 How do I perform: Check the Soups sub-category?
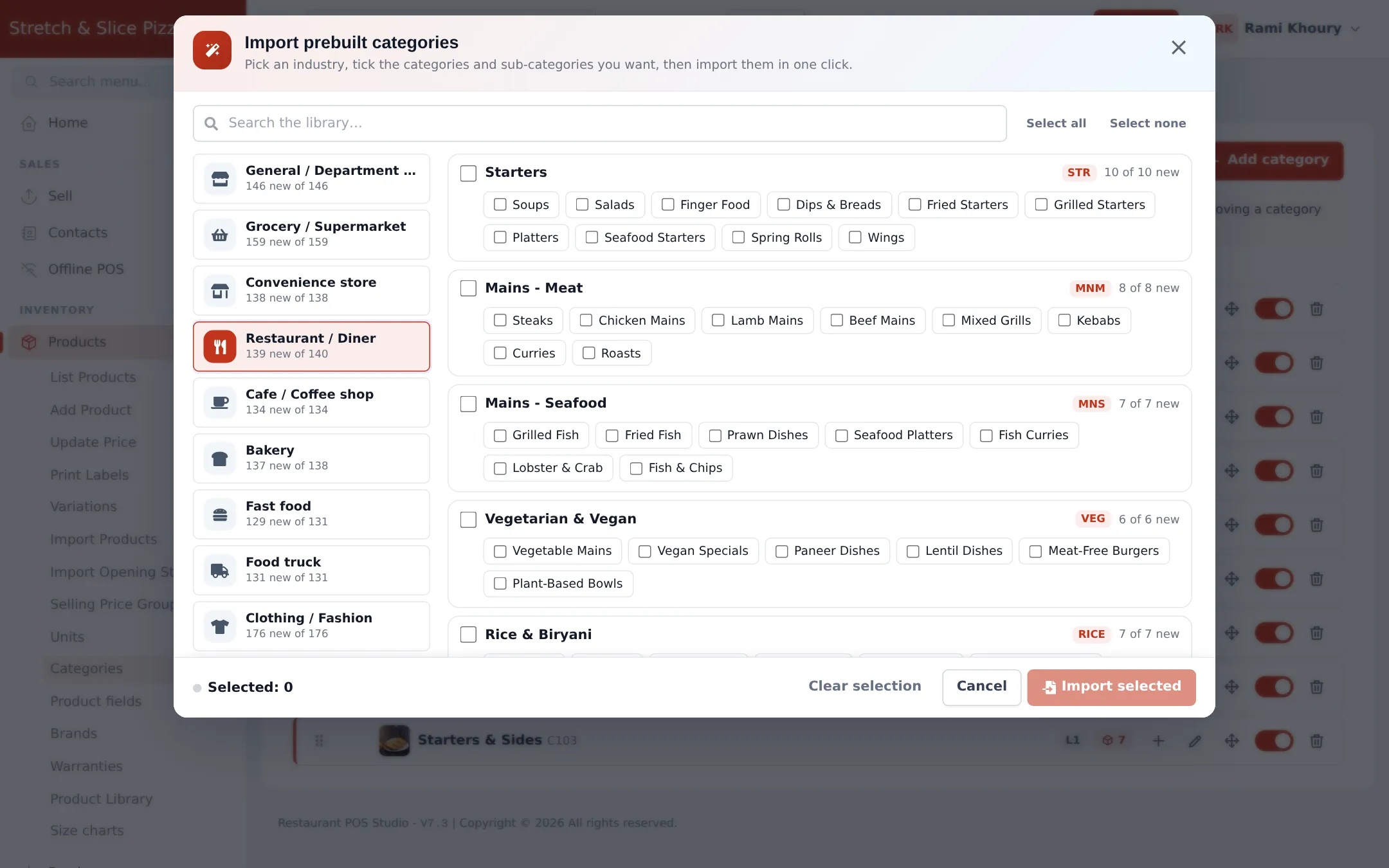coord(500,204)
